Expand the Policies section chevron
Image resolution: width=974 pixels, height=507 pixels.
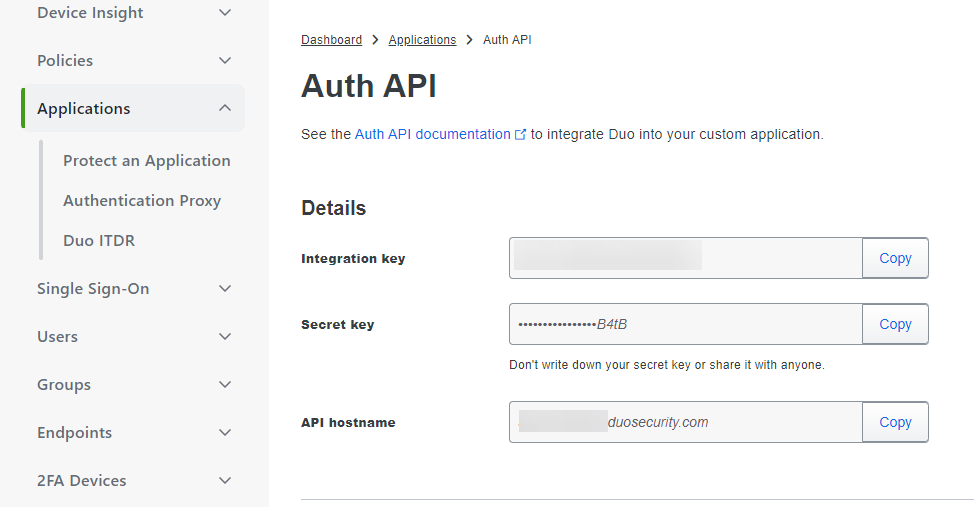pos(225,61)
